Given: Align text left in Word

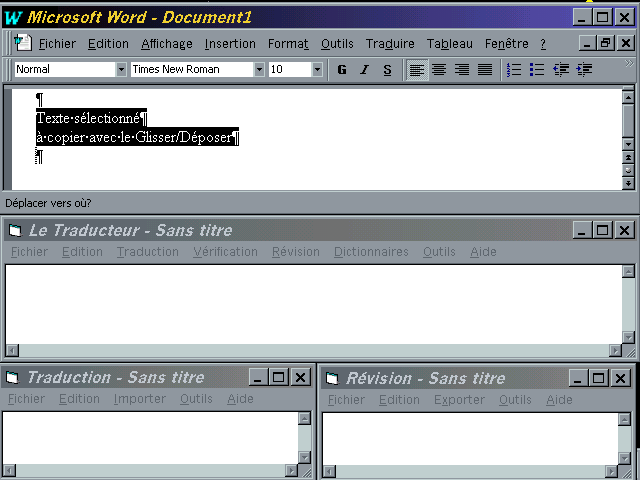Looking at the screenshot, I should [417, 70].
